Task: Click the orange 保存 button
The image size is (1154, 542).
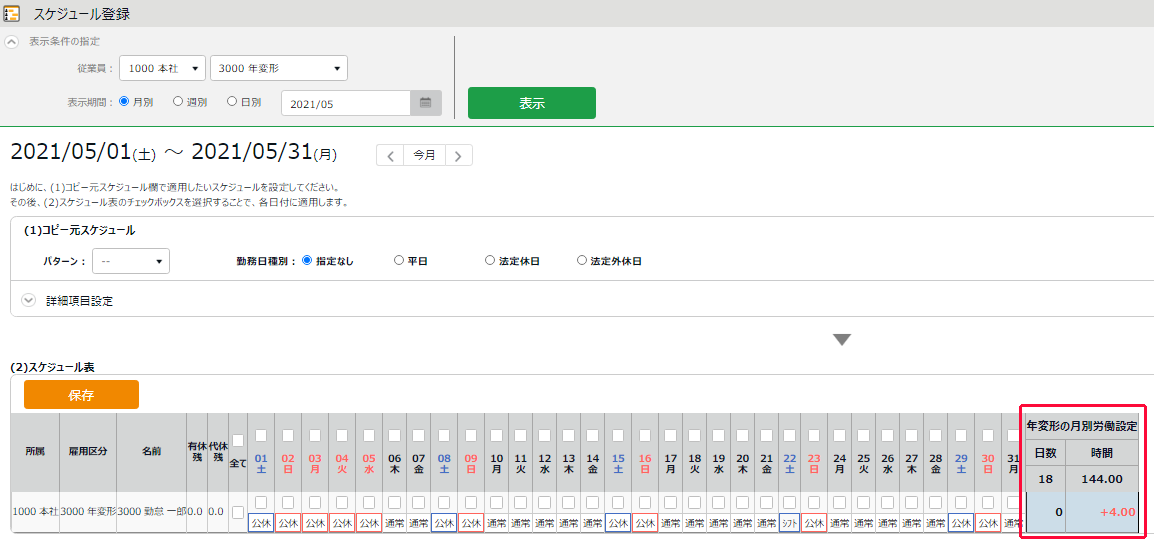Action: click(x=81, y=395)
